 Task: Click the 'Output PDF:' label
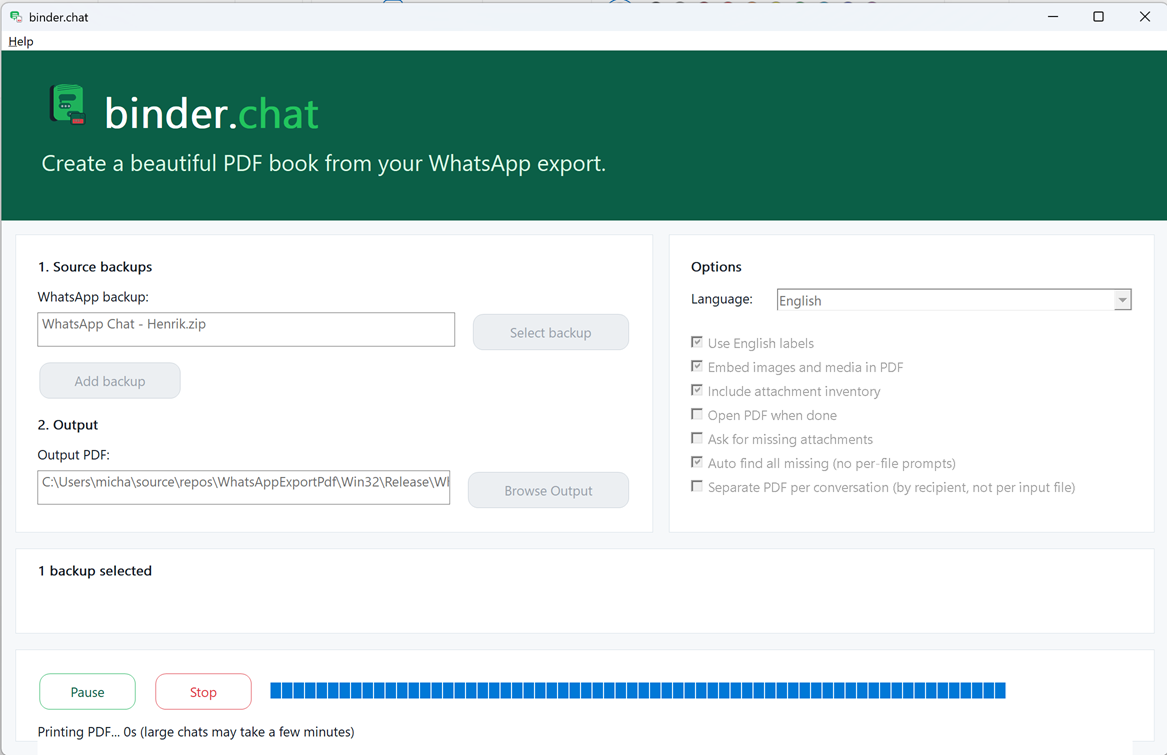click(74, 455)
